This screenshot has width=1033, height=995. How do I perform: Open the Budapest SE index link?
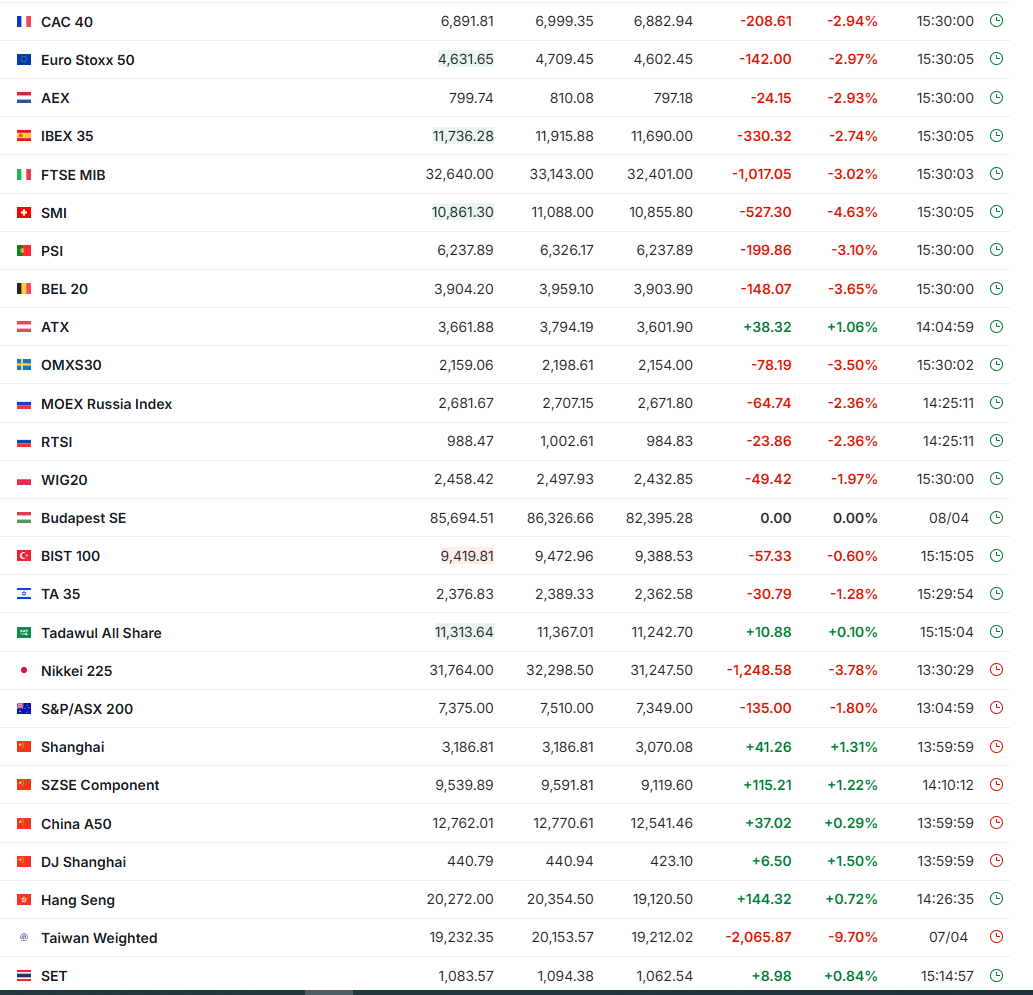84,518
